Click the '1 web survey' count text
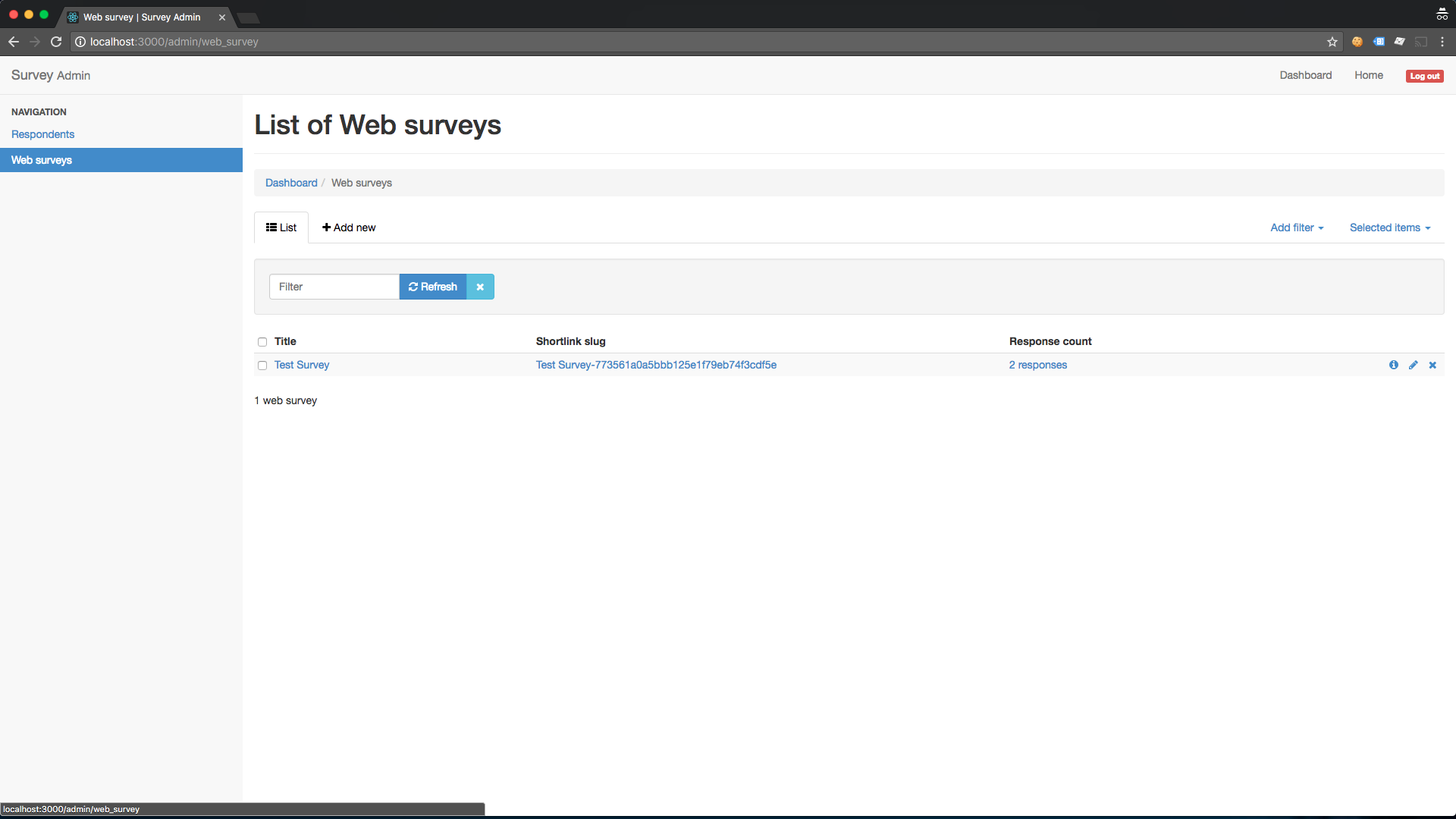Image resolution: width=1456 pixels, height=819 pixels. (286, 400)
